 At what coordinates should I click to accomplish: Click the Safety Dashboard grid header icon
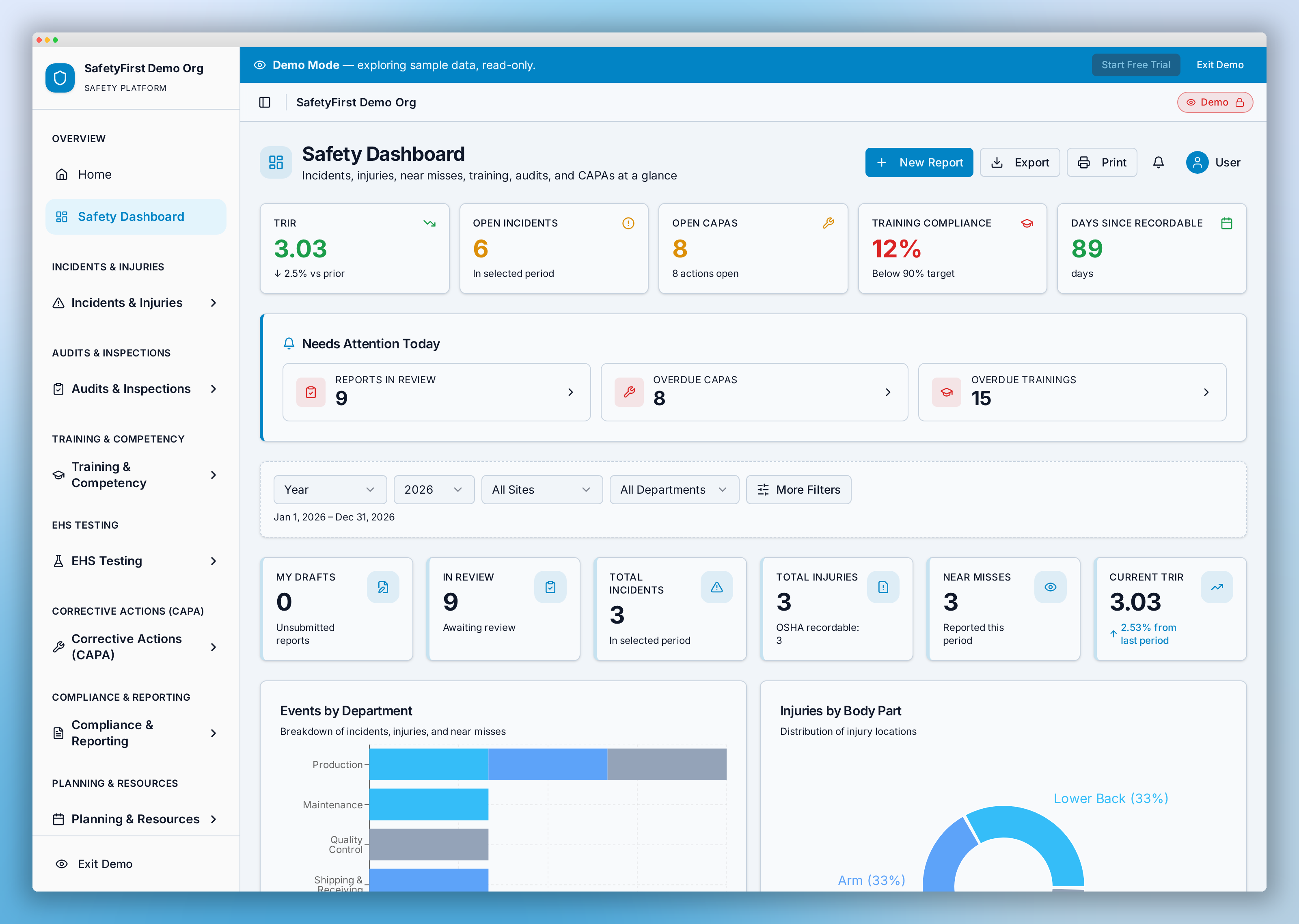pos(276,163)
